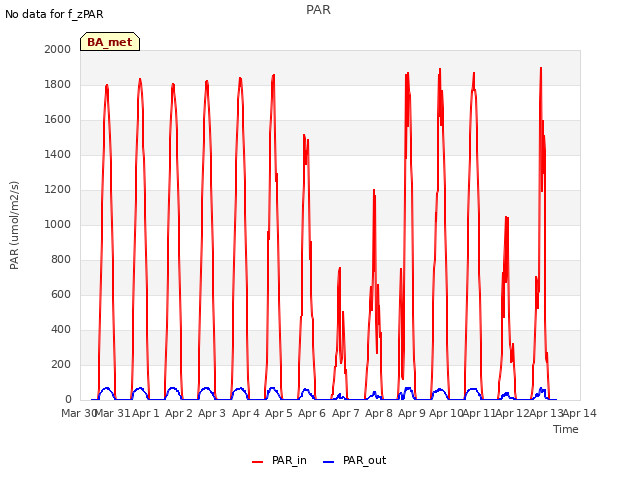Click the 'Apr 10' x-axis date label
Screen dimensions: 640x480
click(x=446, y=413)
